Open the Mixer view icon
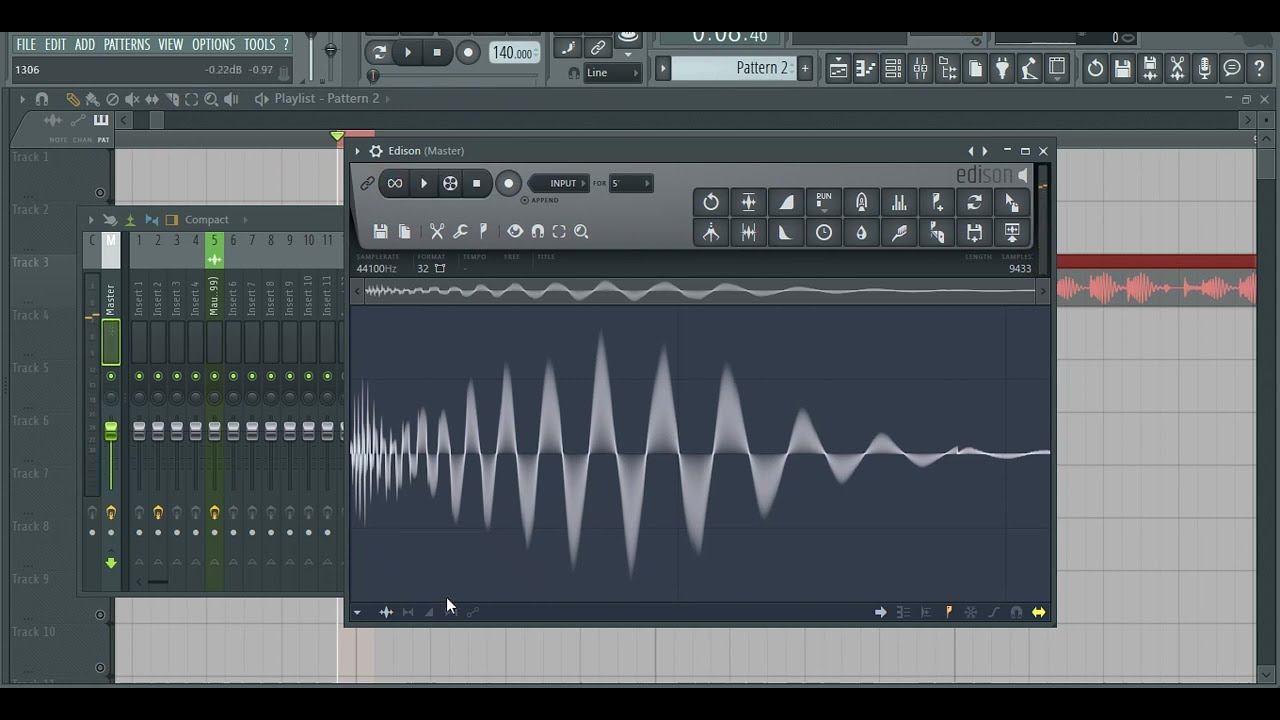 click(x=920, y=68)
